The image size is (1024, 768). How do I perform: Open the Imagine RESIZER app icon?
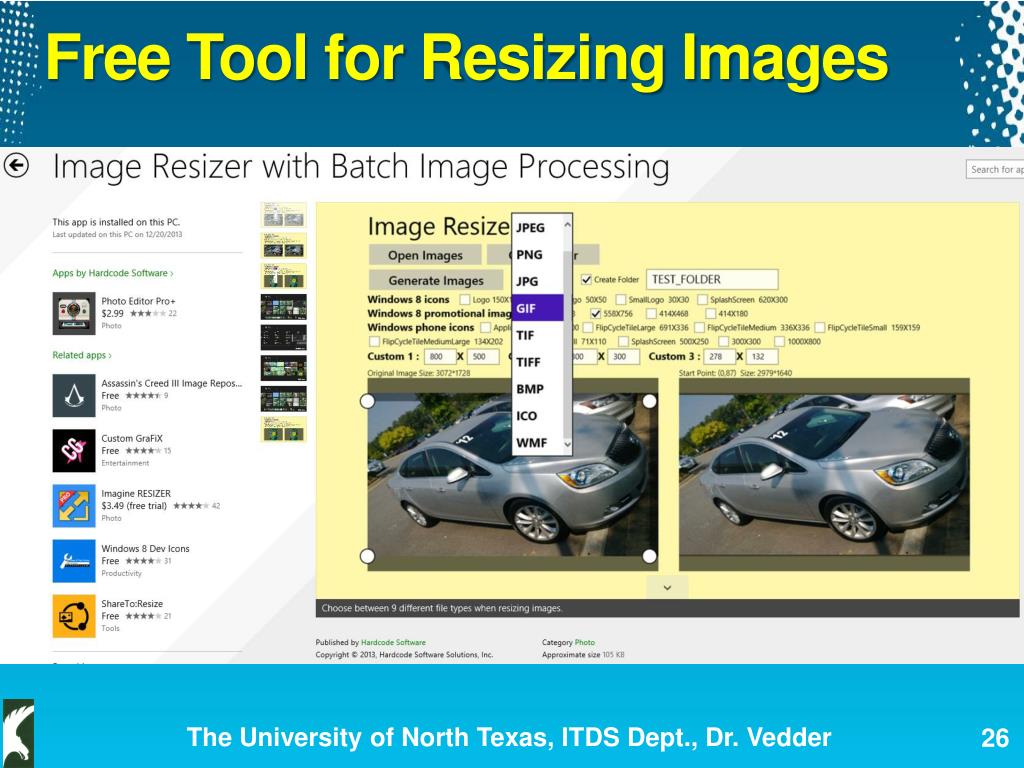[x=74, y=505]
